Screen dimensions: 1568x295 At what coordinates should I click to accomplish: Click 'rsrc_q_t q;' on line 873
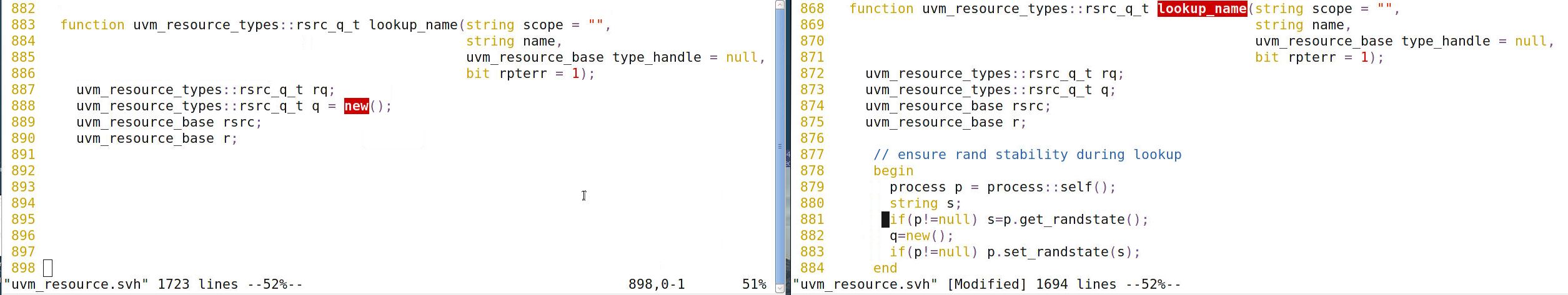pos(1072,90)
